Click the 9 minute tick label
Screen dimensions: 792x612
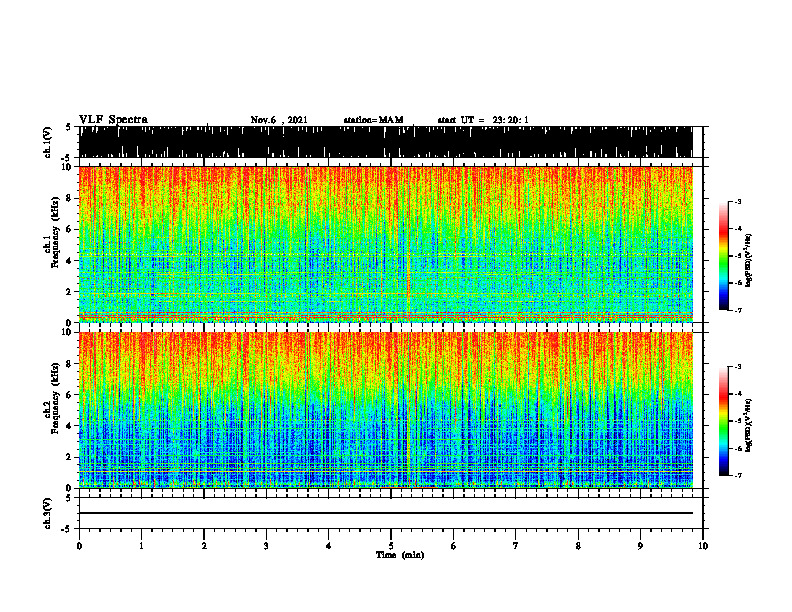[640, 546]
